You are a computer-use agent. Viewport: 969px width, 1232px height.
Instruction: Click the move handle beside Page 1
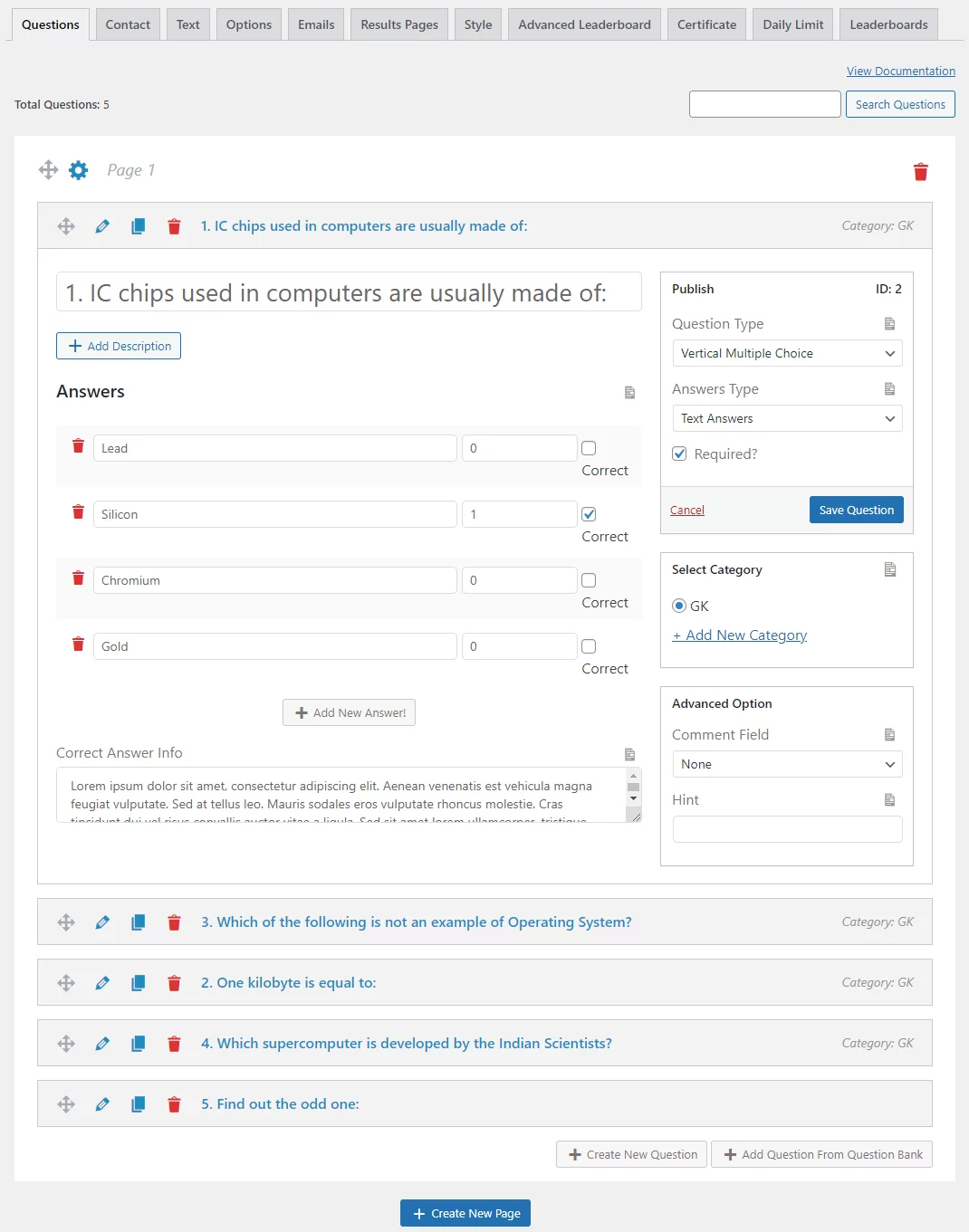[x=48, y=170]
